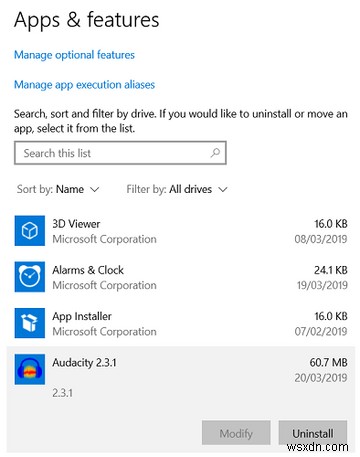Click the version 2.3.1 text under Audacity
The height and width of the screenshot is (457, 360).
pos(62,393)
